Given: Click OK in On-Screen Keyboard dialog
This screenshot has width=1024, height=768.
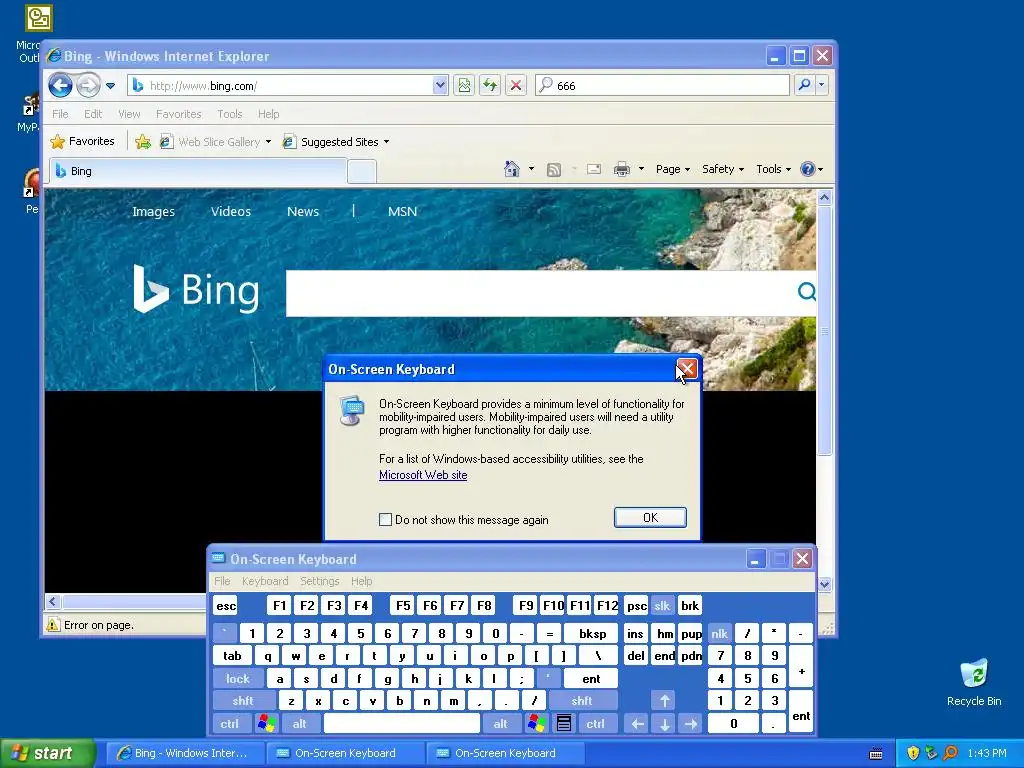Looking at the screenshot, I should 650,517.
